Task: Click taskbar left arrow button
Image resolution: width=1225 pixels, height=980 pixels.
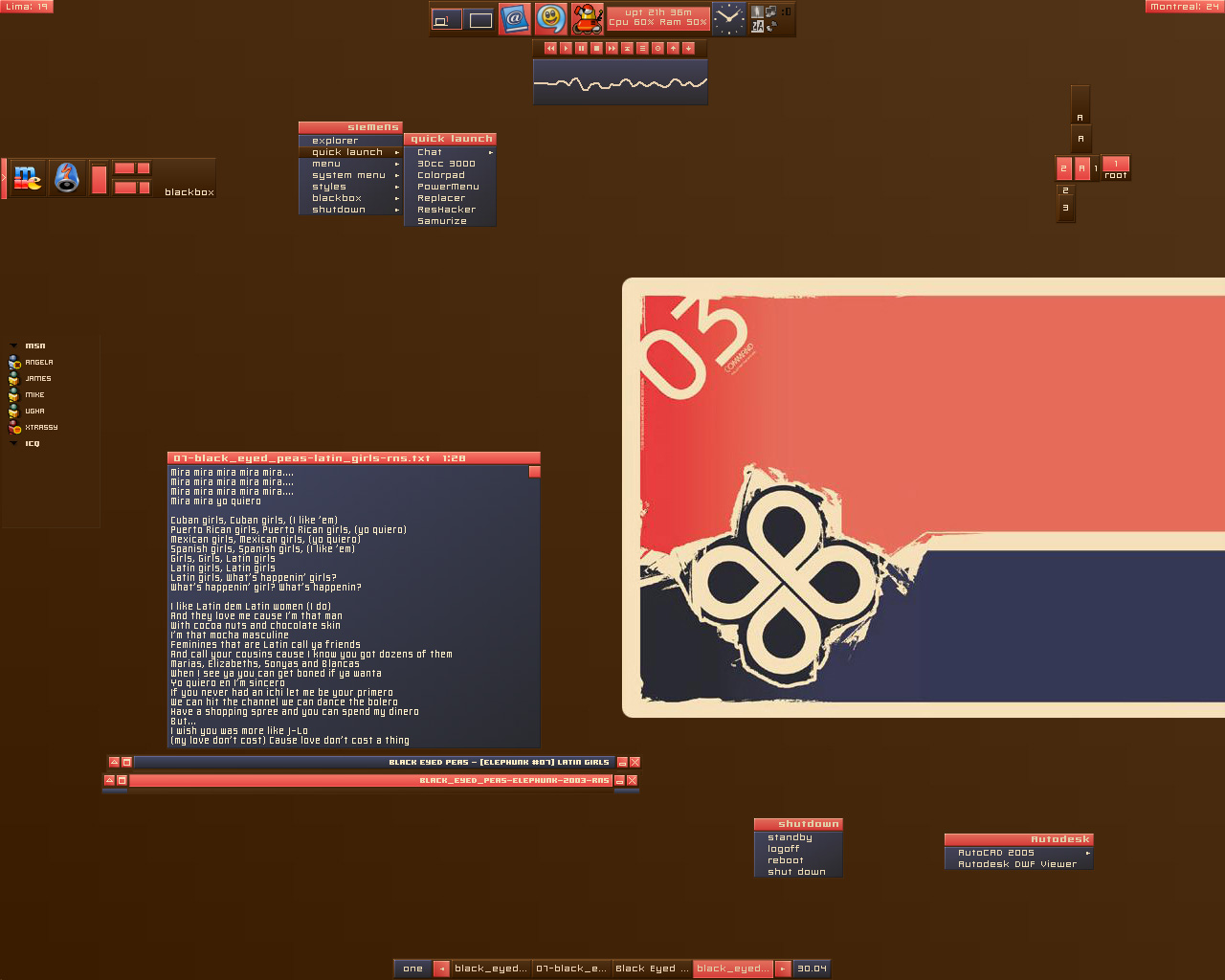Action: (x=441, y=969)
